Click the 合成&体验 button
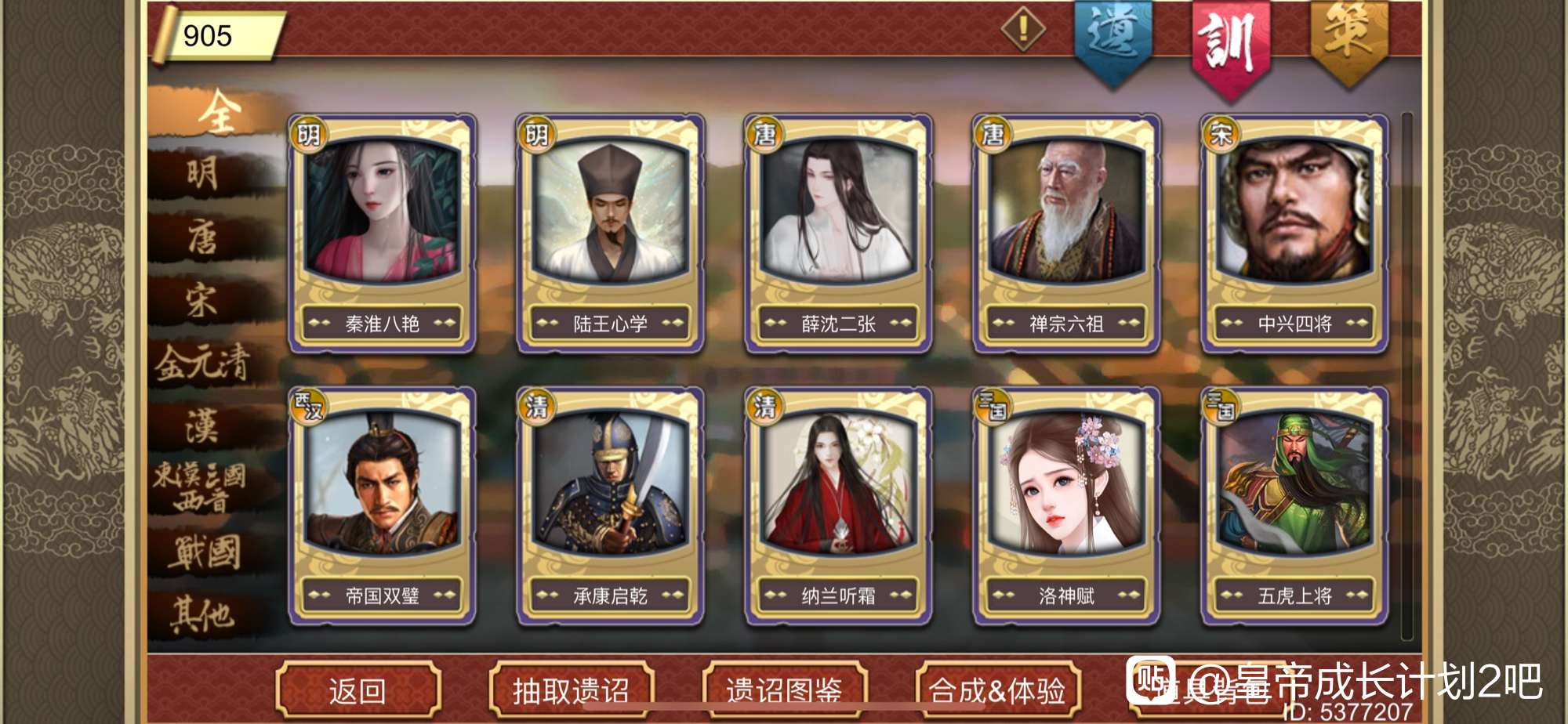This screenshot has width=1568, height=724. (997, 690)
